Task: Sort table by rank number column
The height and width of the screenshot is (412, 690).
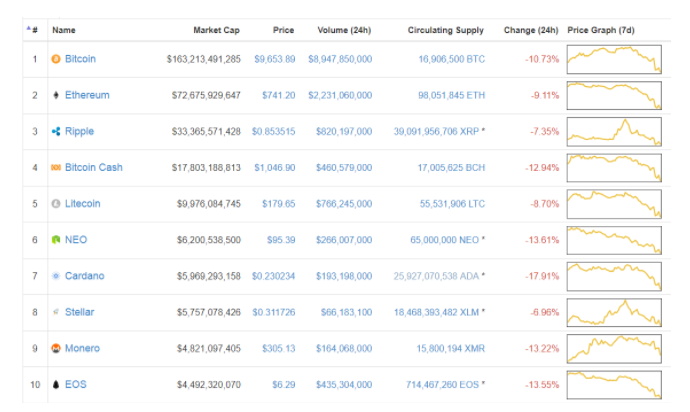Action: pos(33,31)
